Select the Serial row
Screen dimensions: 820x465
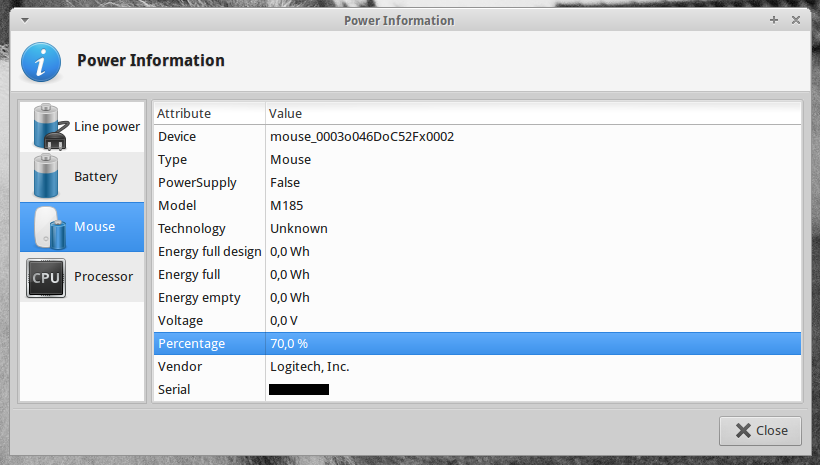coord(477,389)
